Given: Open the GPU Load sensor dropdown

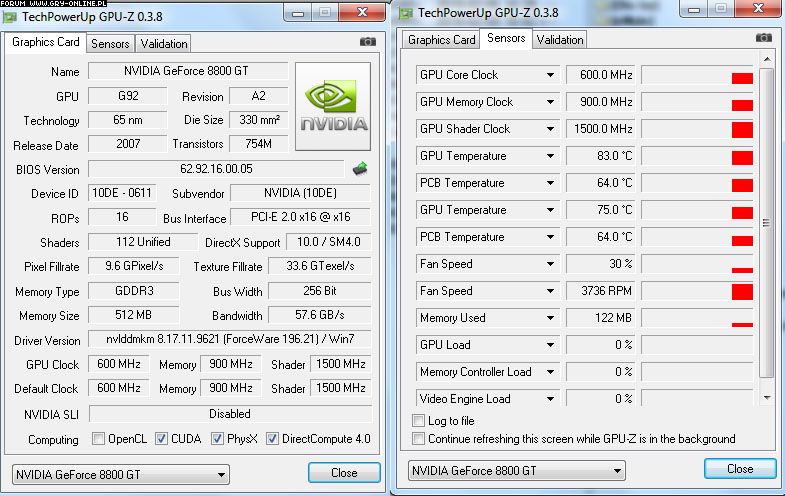Looking at the screenshot, I should [x=550, y=345].
